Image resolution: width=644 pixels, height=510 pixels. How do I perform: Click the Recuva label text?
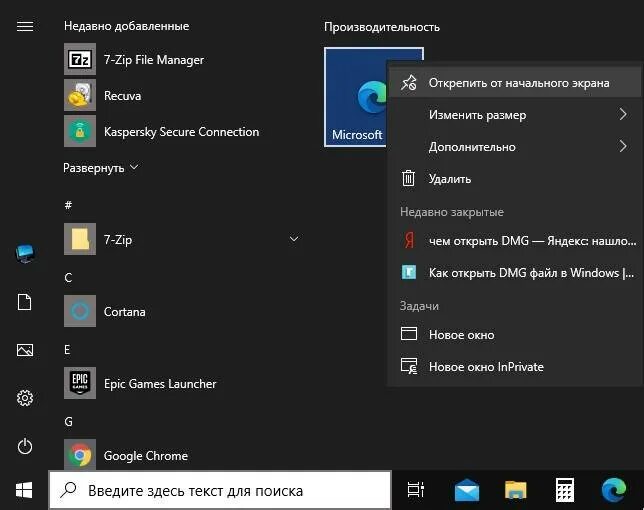(122, 96)
